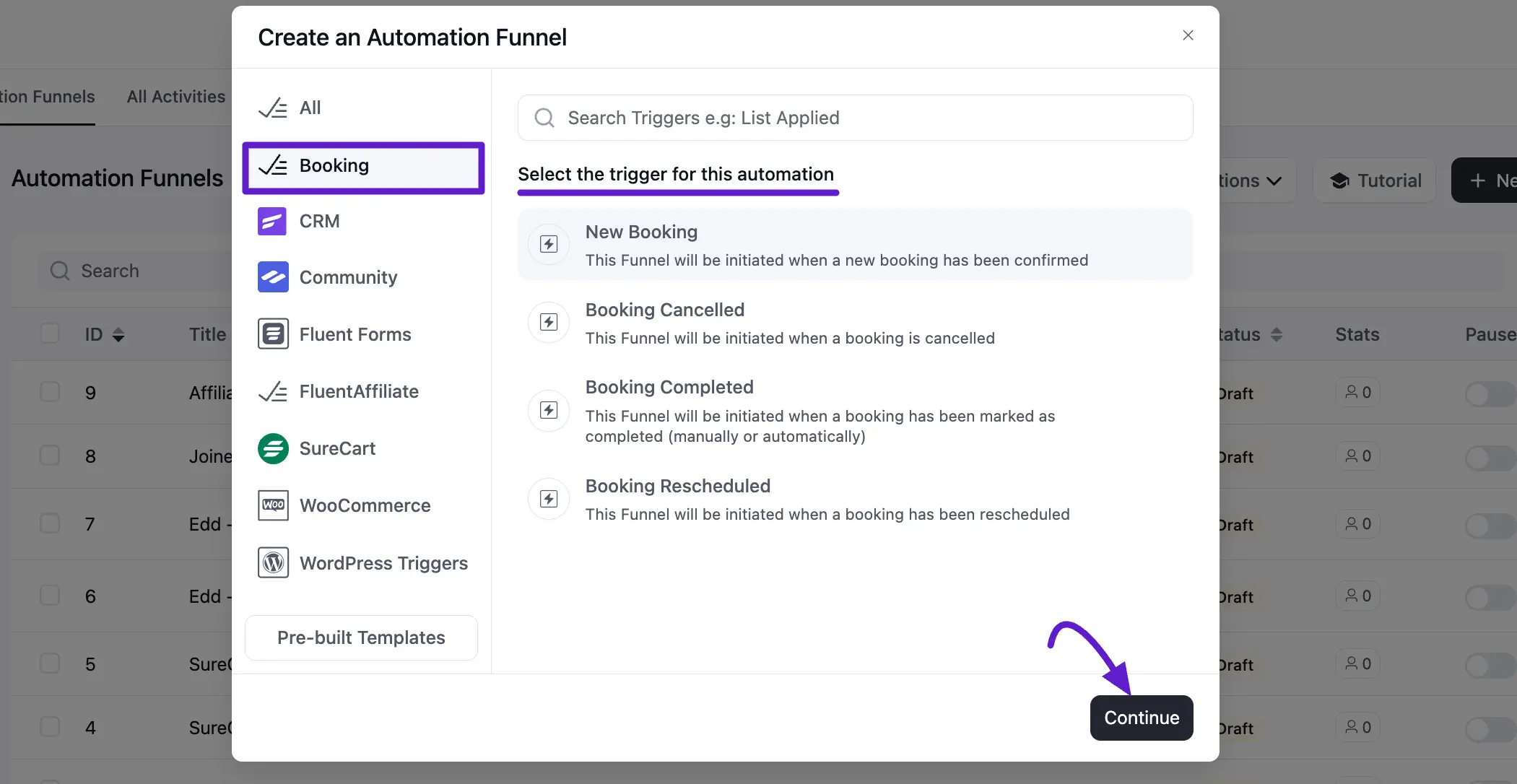Screen dimensions: 1517x784
Task: Click the lightning icon beside Booking Completed
Action: [x=549, y=410]
